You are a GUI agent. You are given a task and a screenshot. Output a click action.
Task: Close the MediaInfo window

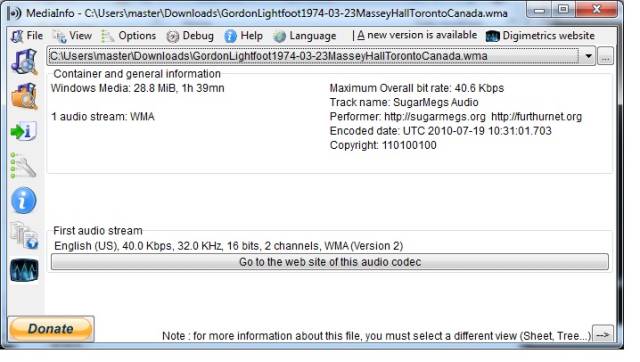pos(596,10)
